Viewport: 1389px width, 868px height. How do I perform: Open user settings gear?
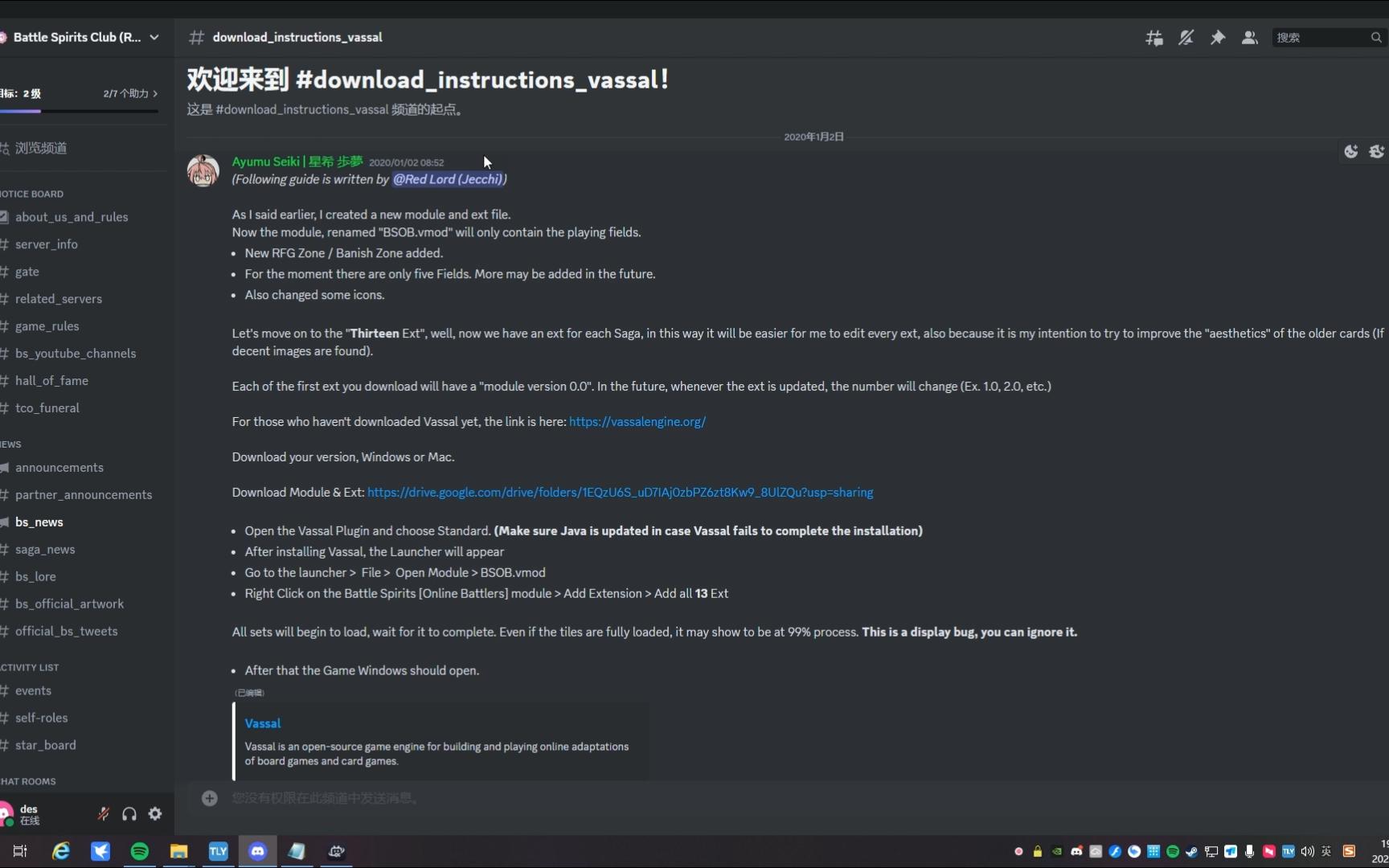point(155,814)
